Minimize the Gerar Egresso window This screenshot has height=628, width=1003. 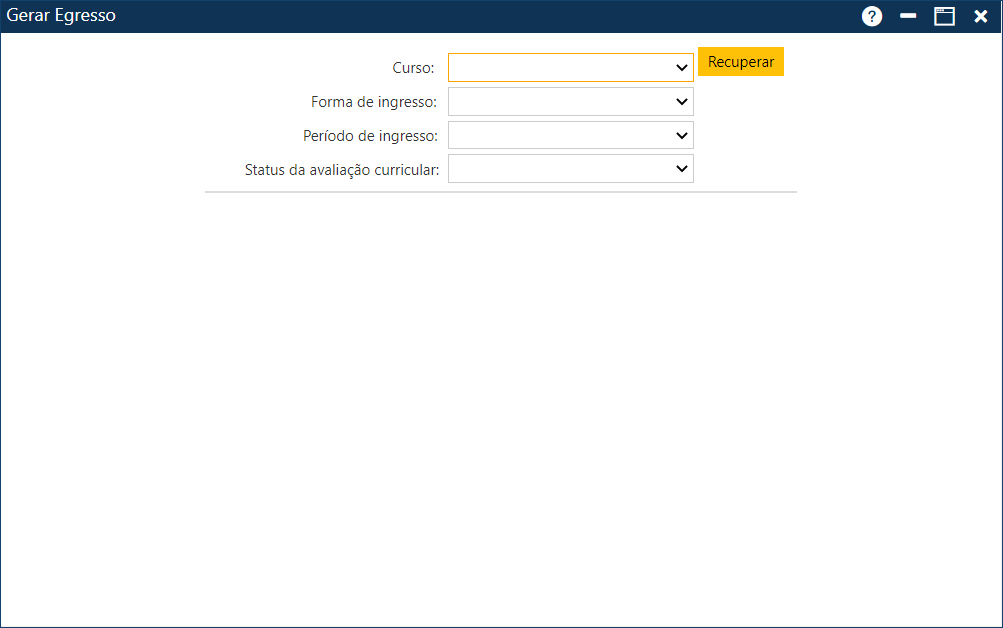[x=908, y=16]
